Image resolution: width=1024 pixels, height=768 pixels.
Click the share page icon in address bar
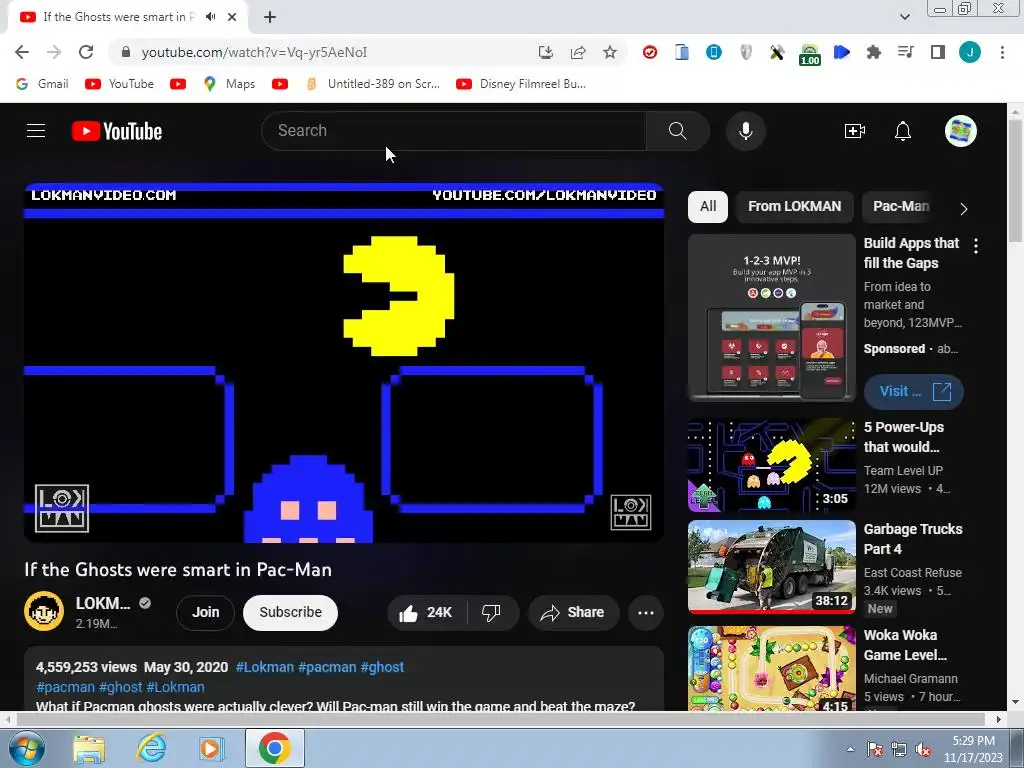click(578, 52)
